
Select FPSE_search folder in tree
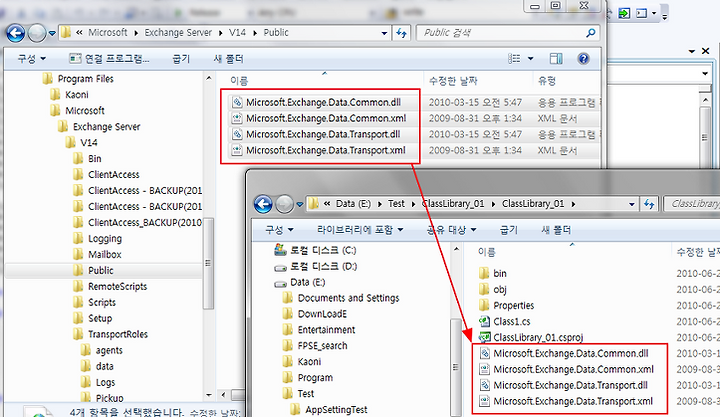tap(315, 346)
